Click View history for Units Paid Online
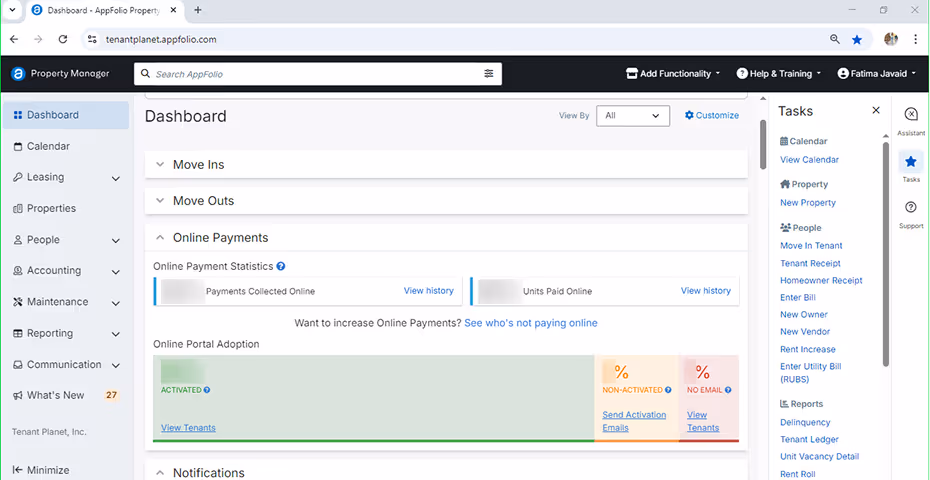 pyautogui.click(x=706, y=291)
